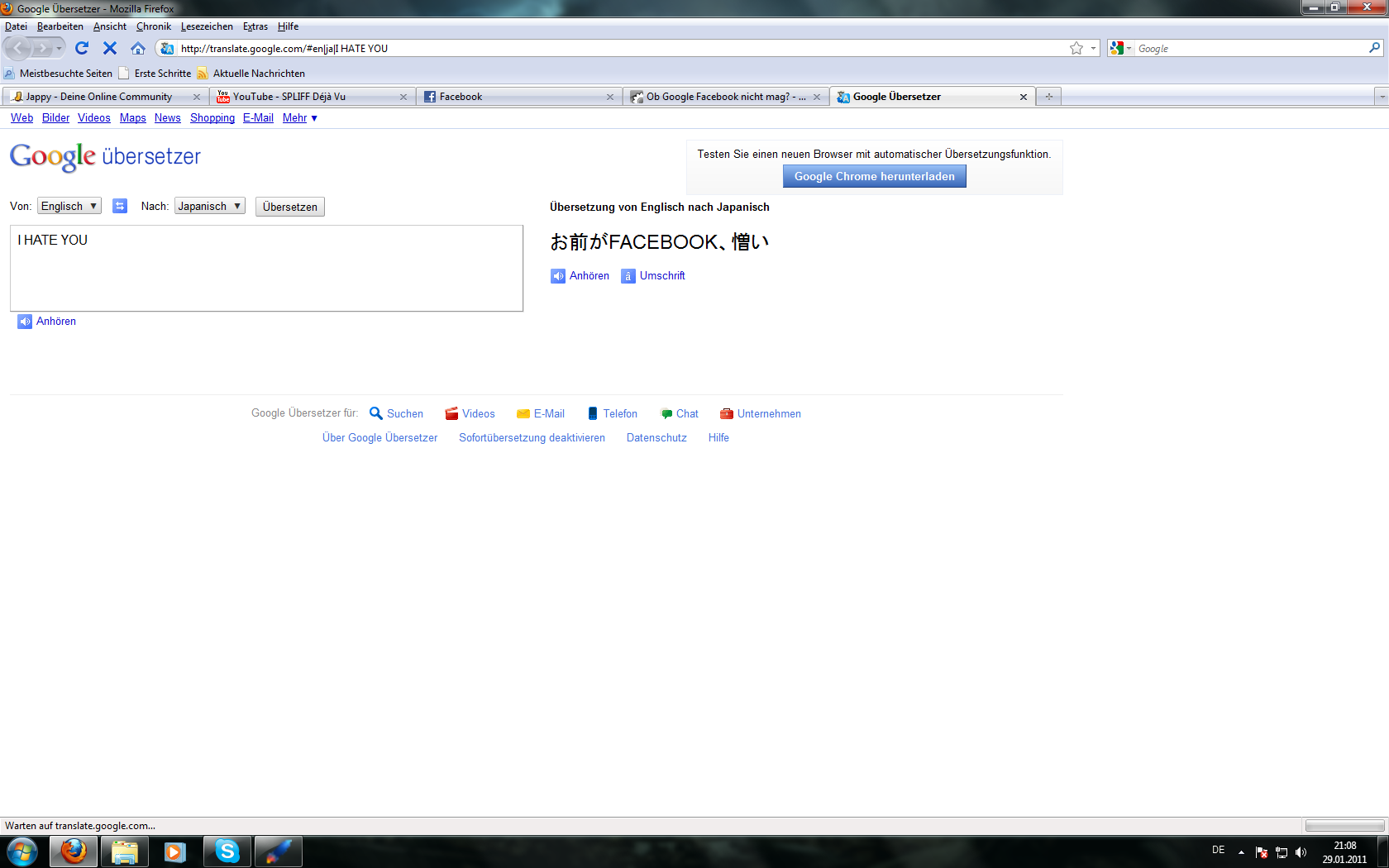1389x868 pixels.
Task: Click the new tab plus icon
Action: (1048, 97)
